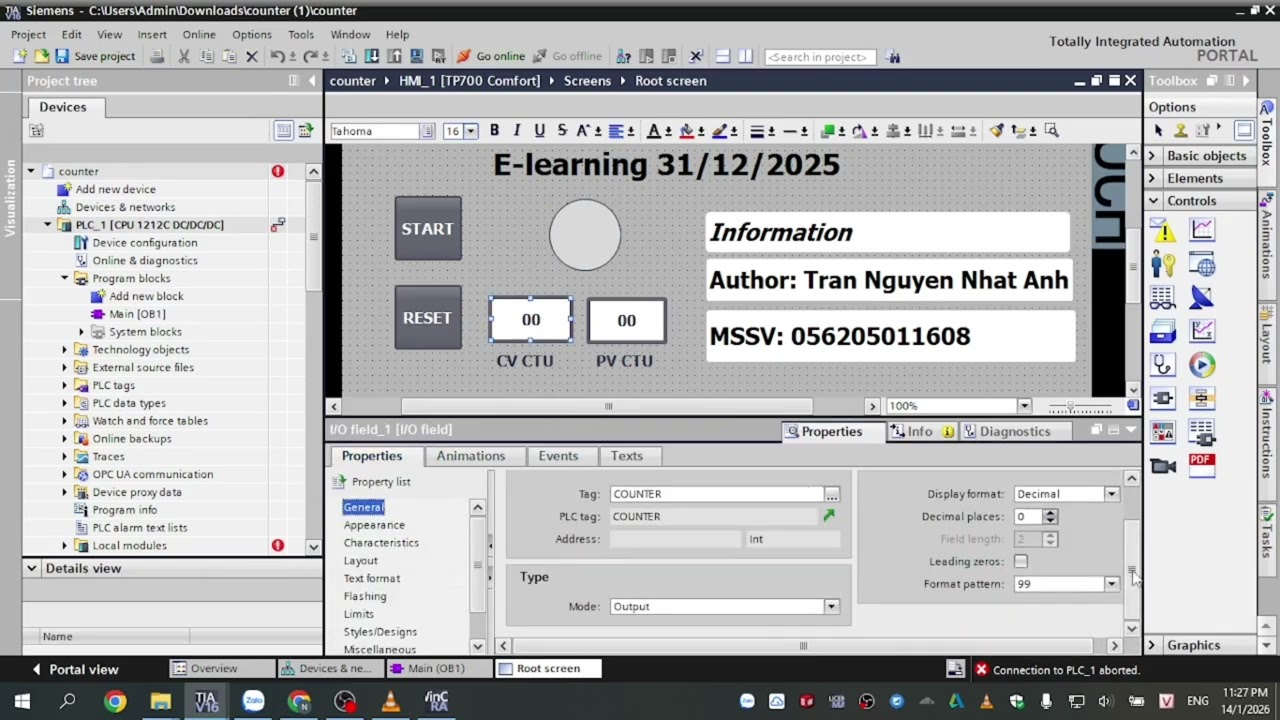This screenshot has width=1280, height=720.
Task: Click the Decimal places stepper arrows
Action: [x=1050, y=517]
